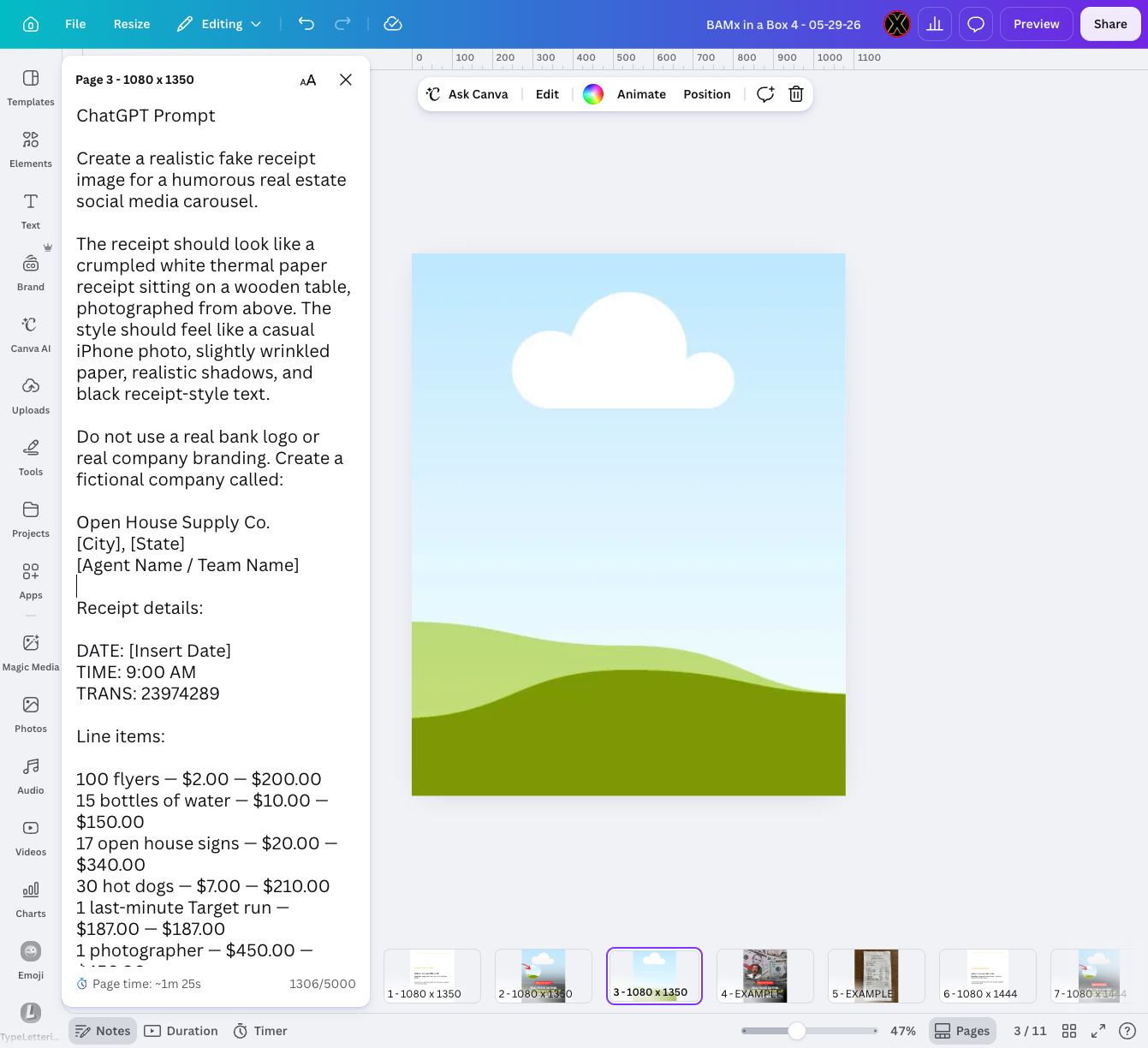The width and height of the screenshot is (1148, 1048).
Task: Adjust the zoom slider handle
Action: [797, 1031]
